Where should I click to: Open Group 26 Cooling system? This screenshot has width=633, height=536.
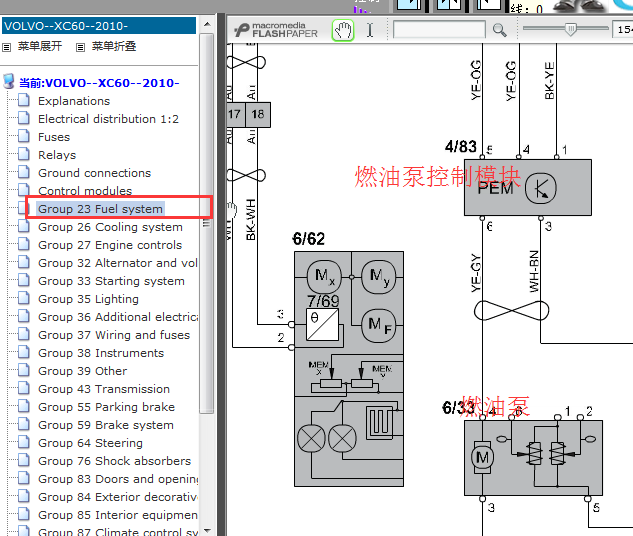pyautogui.click(x=110, y=227)
